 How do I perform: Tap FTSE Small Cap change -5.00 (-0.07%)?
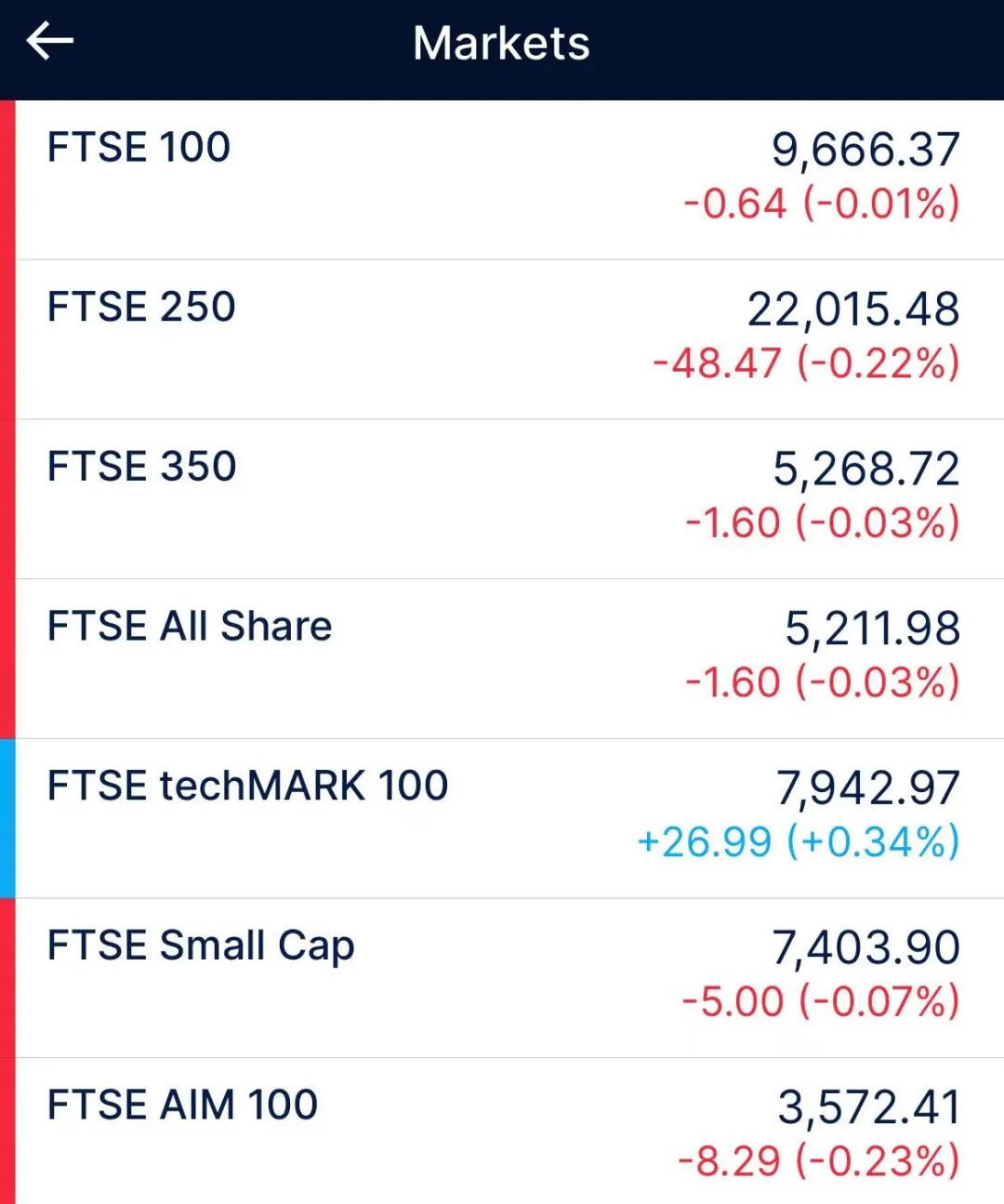coord(820,1002)
